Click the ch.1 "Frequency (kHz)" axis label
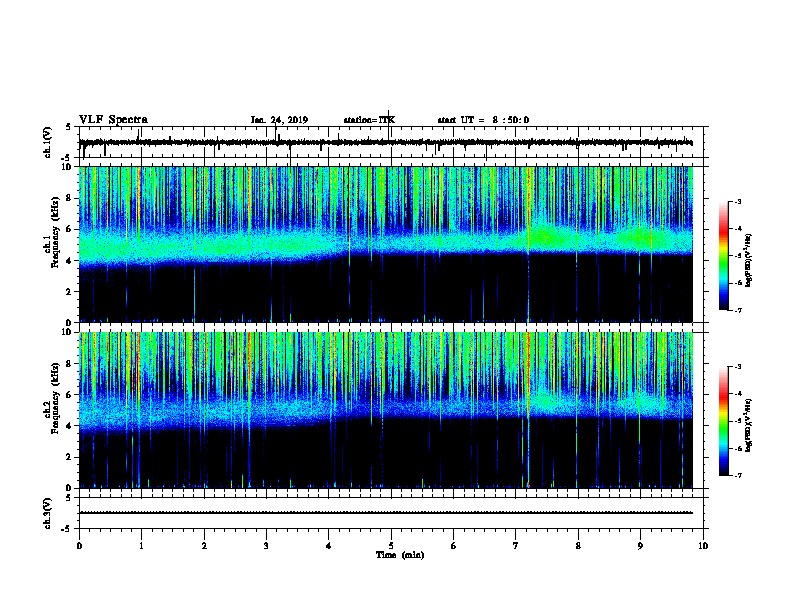This screenshot has height=612, width=792. tap(55, 232)
